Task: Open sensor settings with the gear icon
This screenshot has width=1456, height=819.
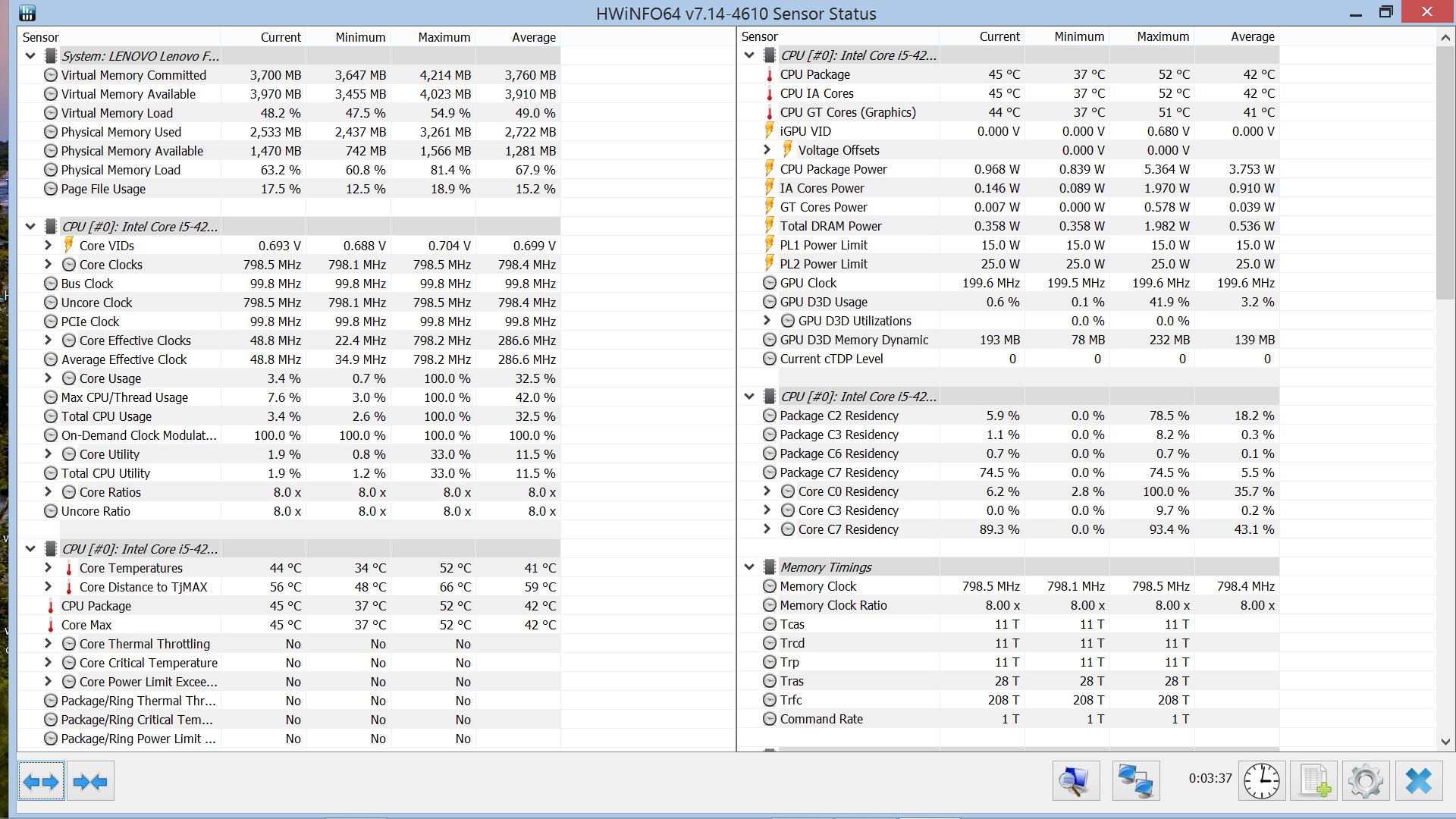Action: tap(1366, 780)
